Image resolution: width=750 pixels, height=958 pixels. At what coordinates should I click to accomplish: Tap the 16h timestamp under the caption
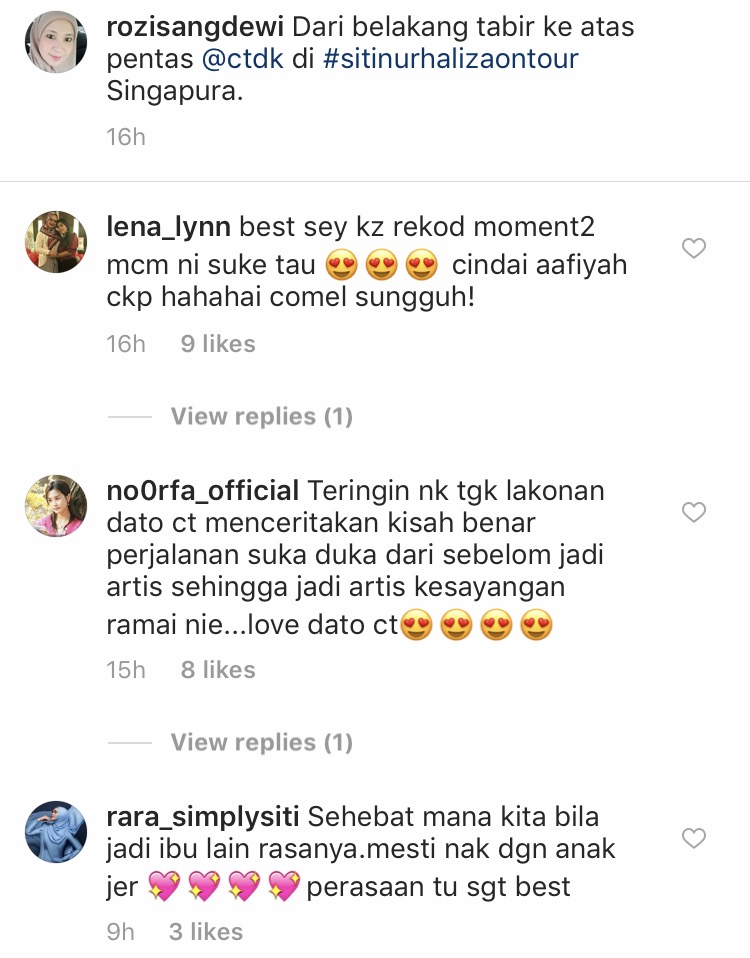click(126, 137)
